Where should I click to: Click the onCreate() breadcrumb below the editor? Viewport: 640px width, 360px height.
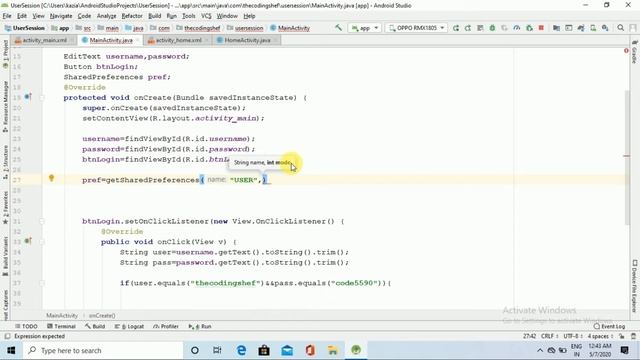(x=102, y=316)
